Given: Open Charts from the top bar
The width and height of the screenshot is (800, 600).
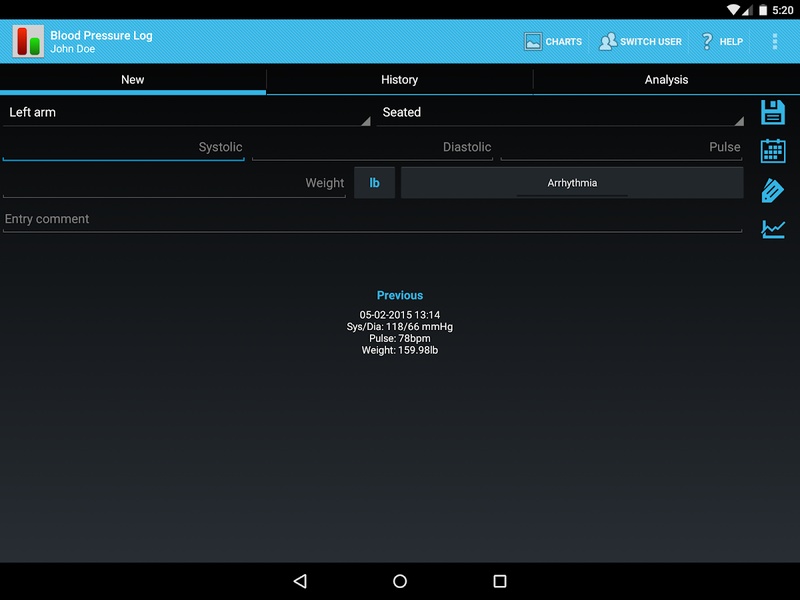Looking at the screenshot, I should [x=553, y=41].
